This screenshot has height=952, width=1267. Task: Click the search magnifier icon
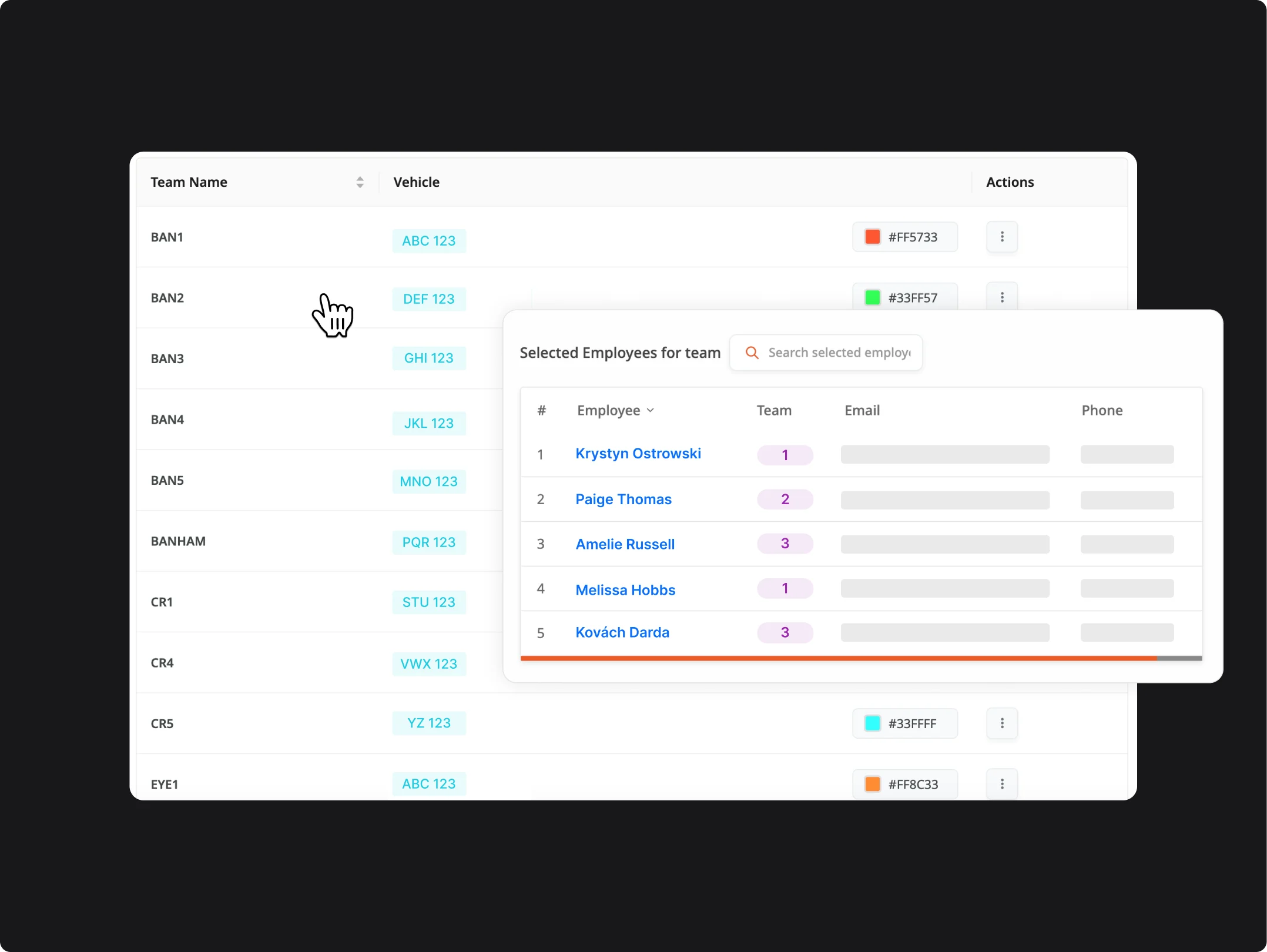752,353
